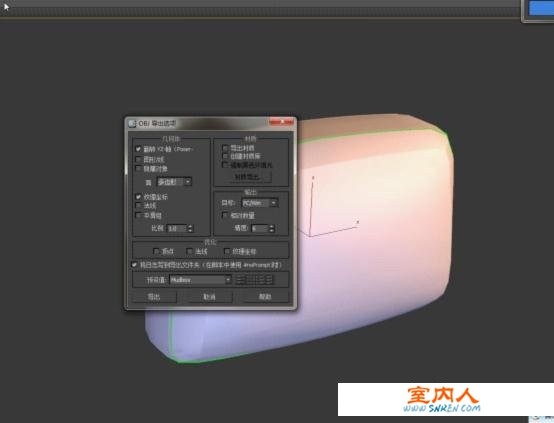Click the Export button at dialog bottom-left
Viewport: 554px width, 423px height.
point(154,297)
